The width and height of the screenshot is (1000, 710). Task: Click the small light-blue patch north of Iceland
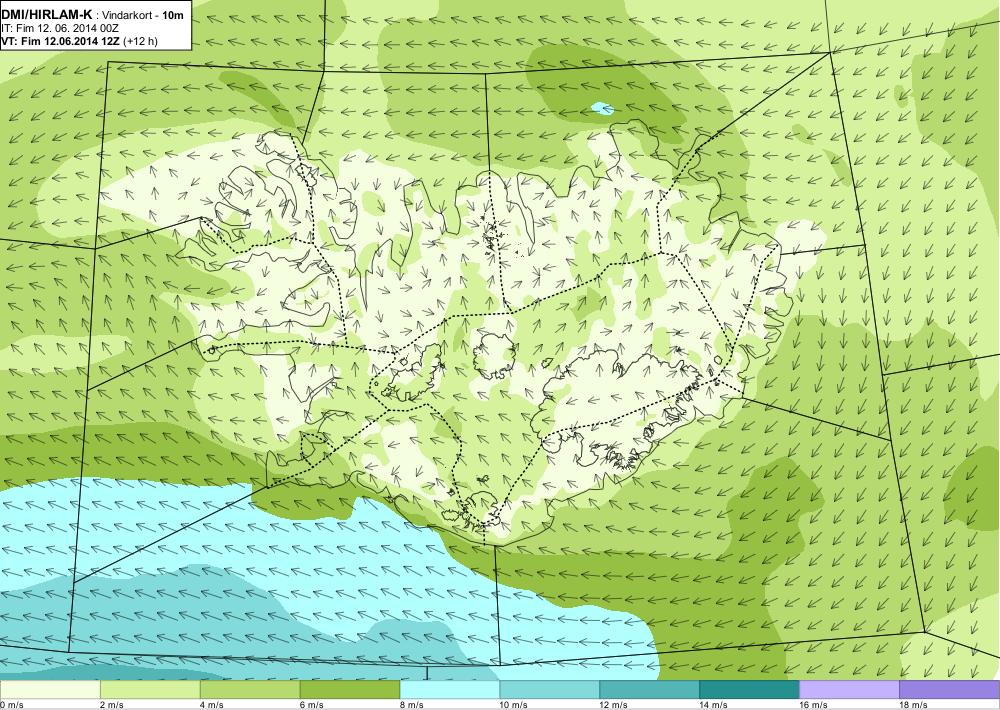[x=603, y=108]
